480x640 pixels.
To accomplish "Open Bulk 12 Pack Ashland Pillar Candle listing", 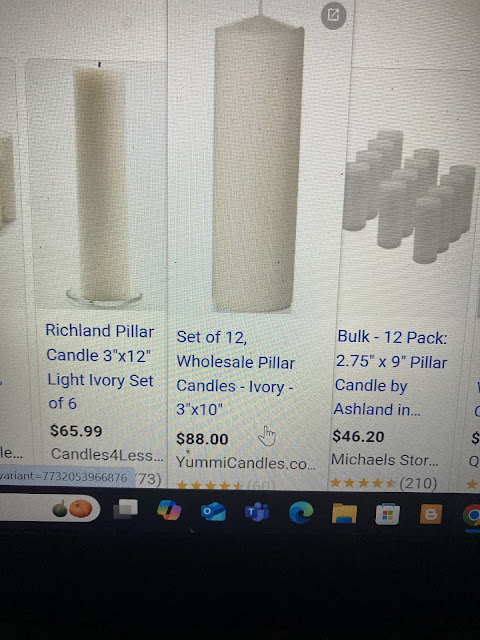I will 391,373.
